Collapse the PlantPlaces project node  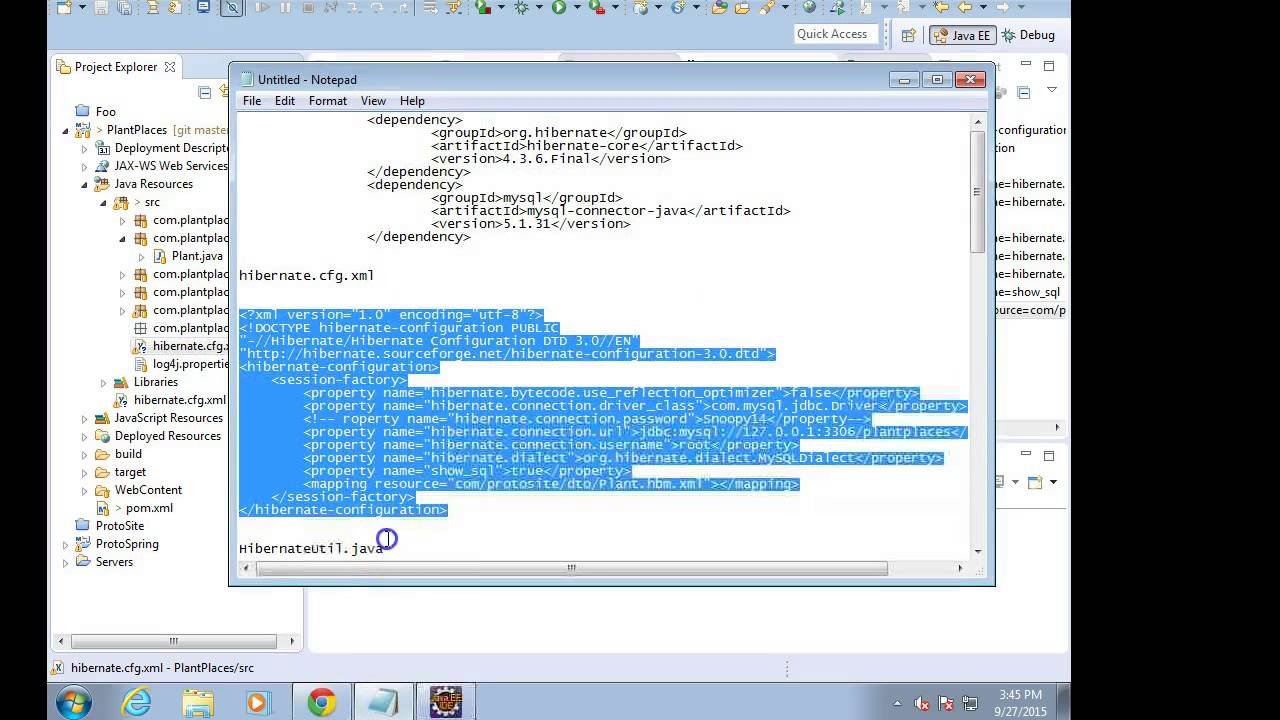click(66, 130)
